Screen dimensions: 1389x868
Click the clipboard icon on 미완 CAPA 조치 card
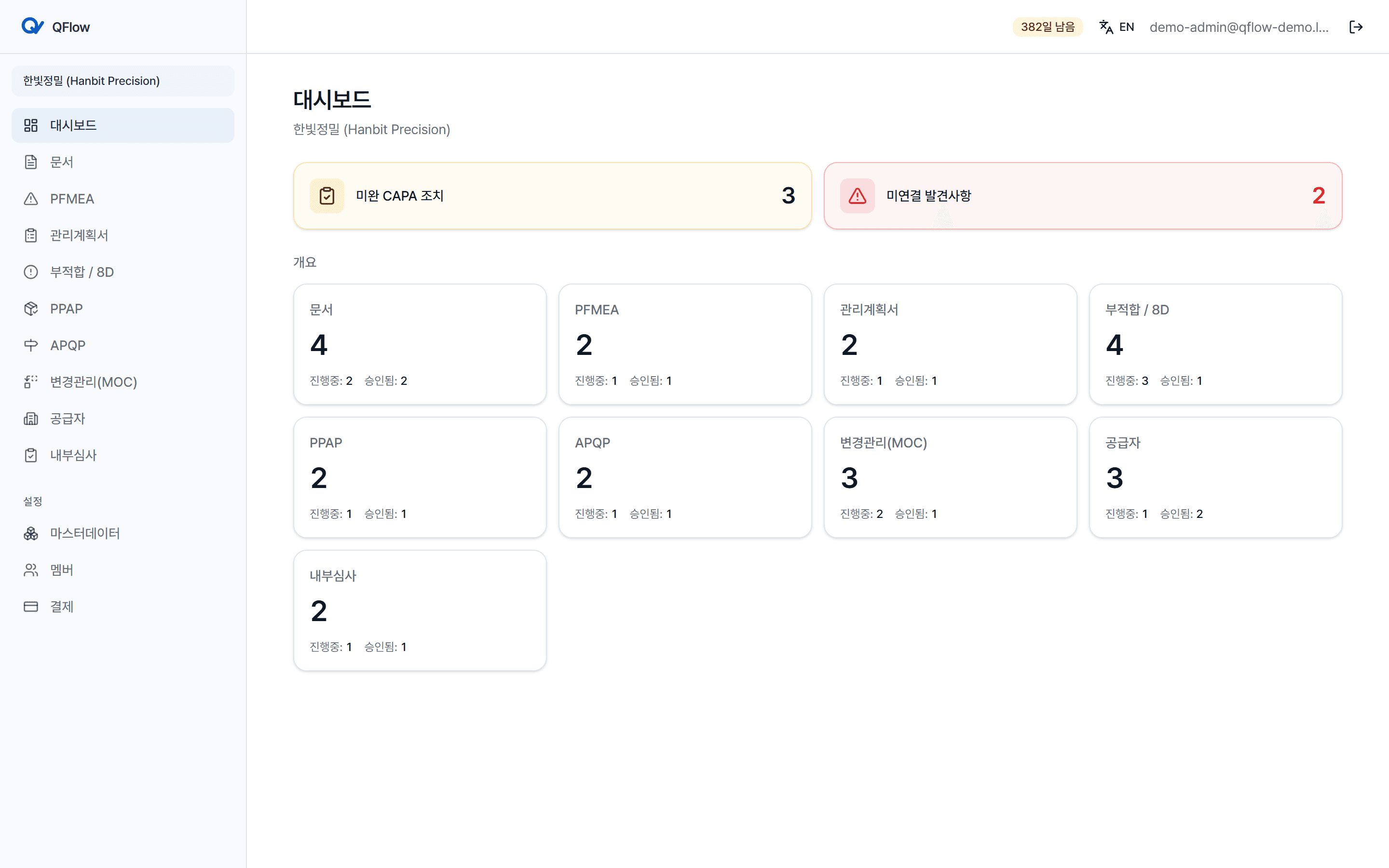click(327, 196)
